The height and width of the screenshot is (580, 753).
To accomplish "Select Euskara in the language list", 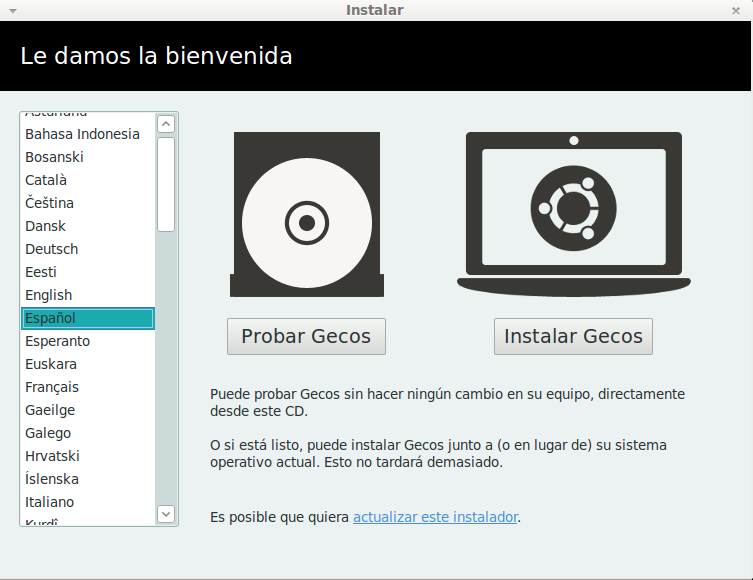I will 88,364.
